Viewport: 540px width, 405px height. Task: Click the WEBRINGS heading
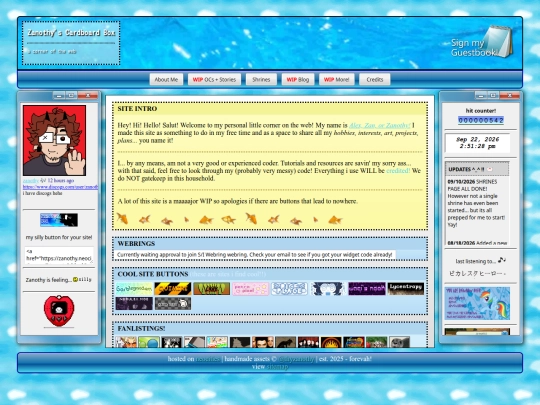point(136,243)
